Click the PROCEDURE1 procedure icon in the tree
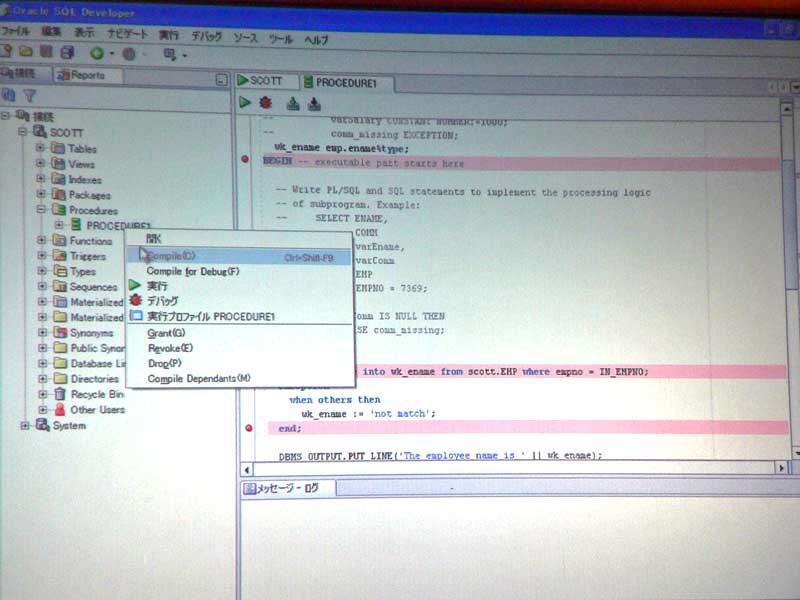800x600 pixels. (x=76, y=224)
